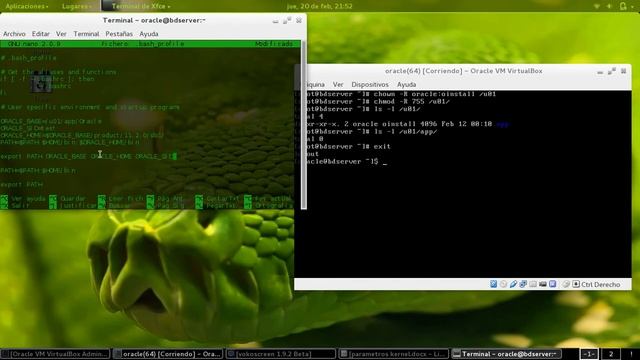Open the network indicator in the top panel
This screenshot has width=640, height=360.
pyautogui.click(x=596, y=6)
